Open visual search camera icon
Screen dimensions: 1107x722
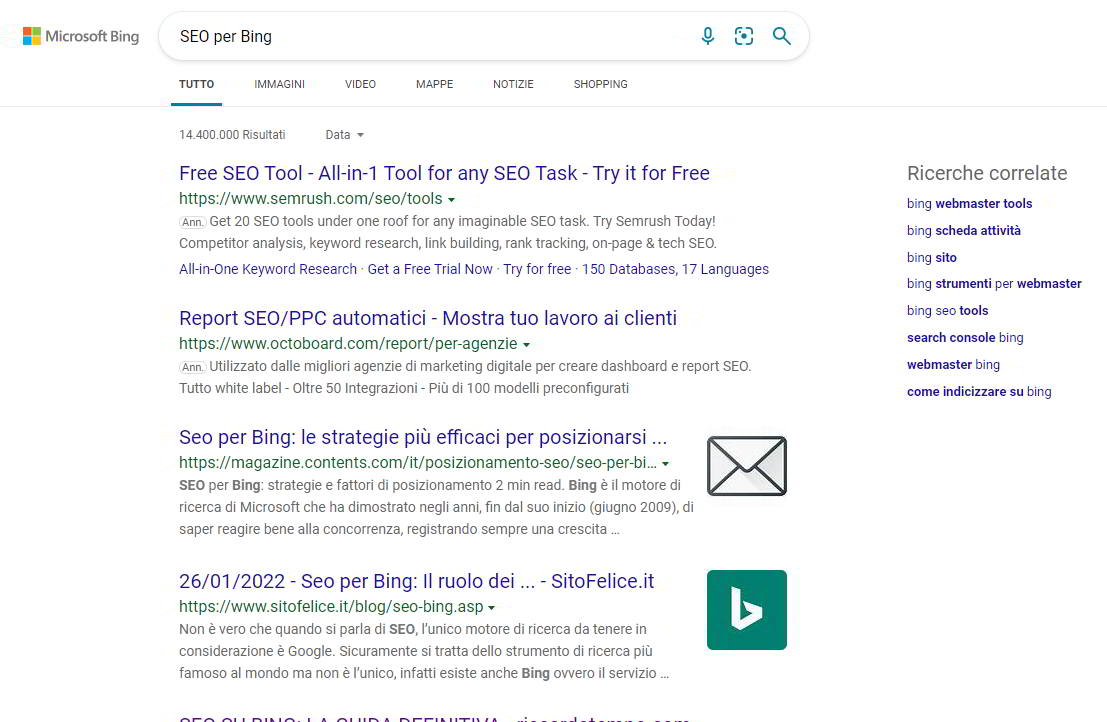pos(744,36)
